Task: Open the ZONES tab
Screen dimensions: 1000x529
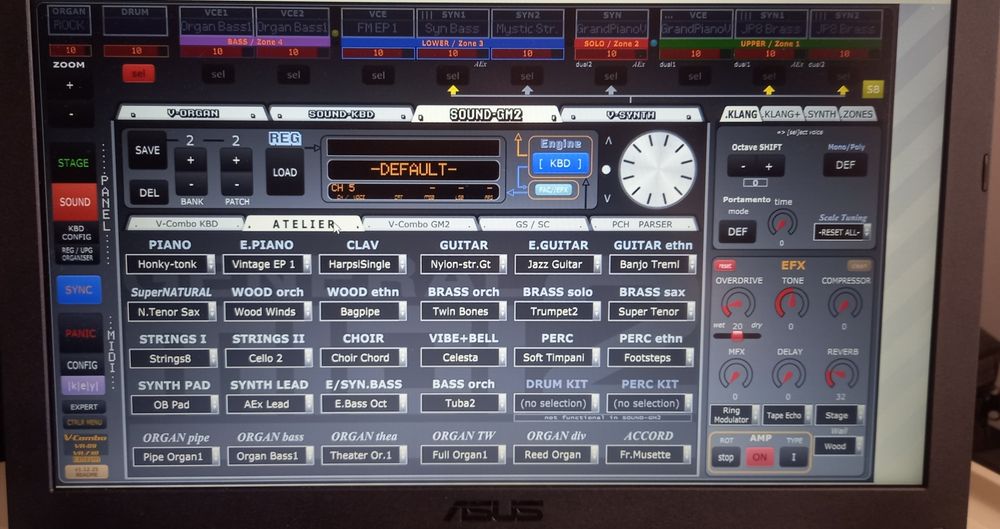Action: 857,114
